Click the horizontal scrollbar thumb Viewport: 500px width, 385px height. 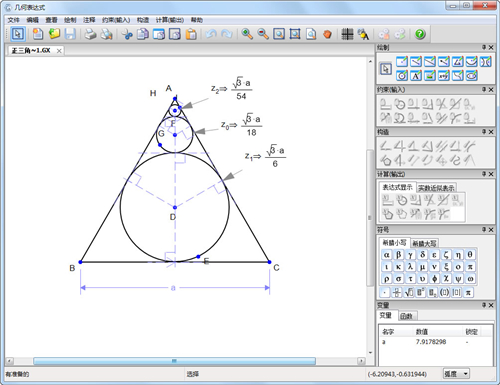174,361
